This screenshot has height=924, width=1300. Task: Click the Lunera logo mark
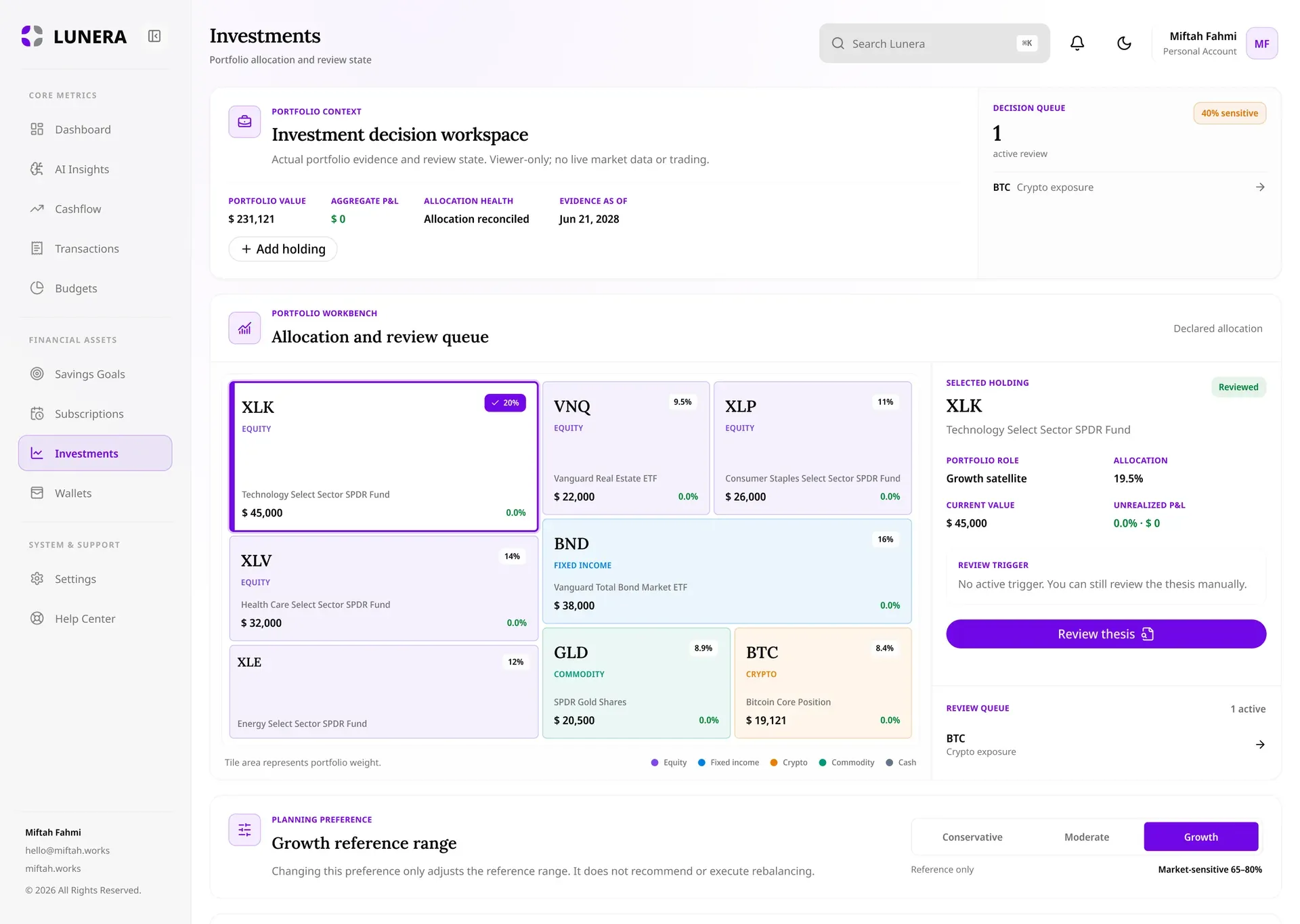(x=32, y=36)
